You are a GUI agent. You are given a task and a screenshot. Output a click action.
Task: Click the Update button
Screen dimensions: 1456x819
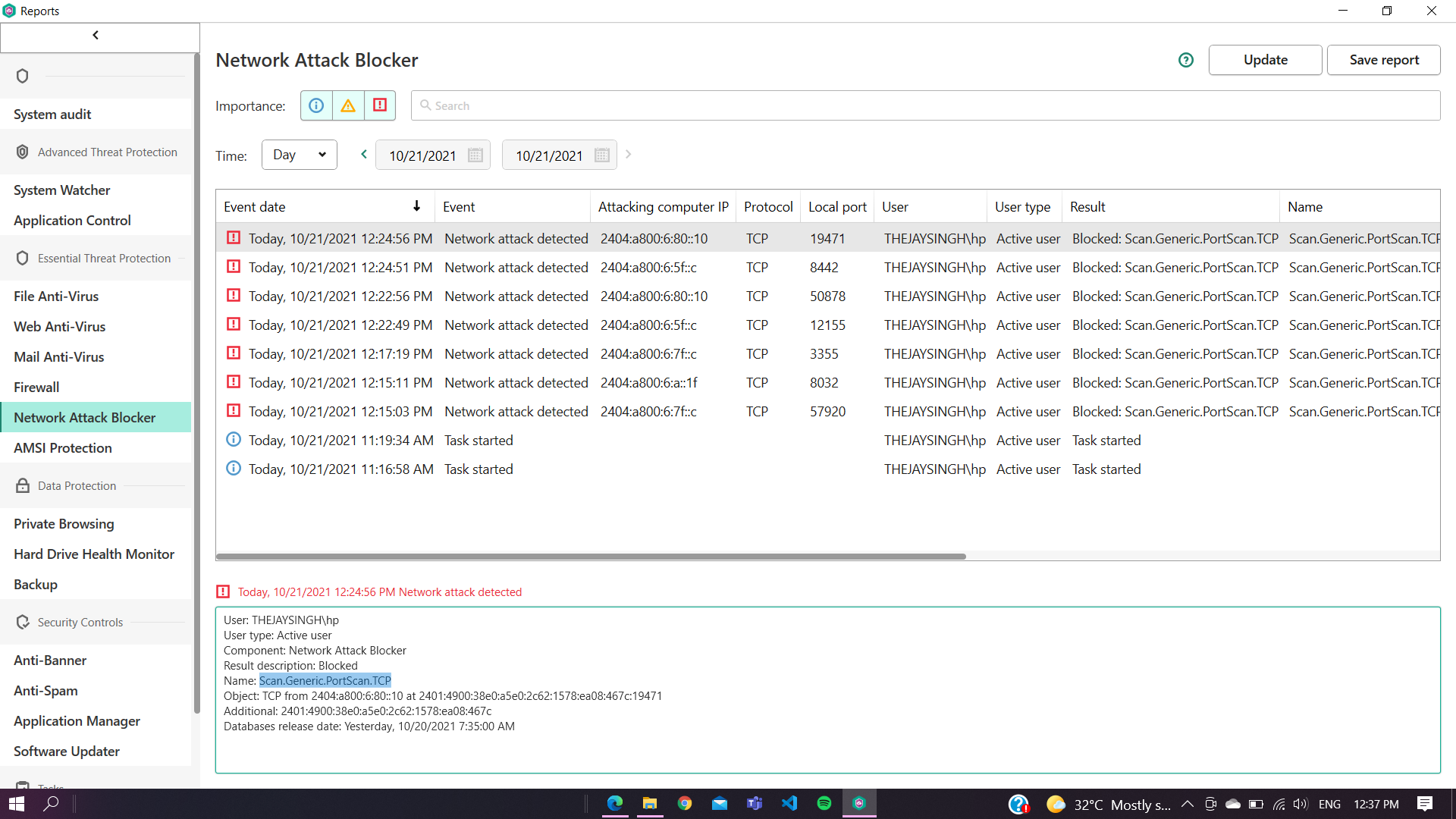pyautogui.click(x=1265, y=60)
